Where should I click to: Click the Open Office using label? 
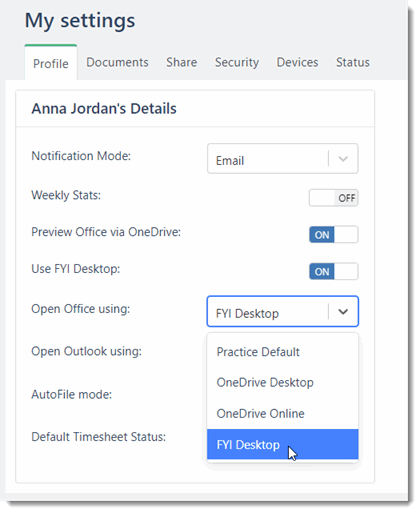(81, 309)
